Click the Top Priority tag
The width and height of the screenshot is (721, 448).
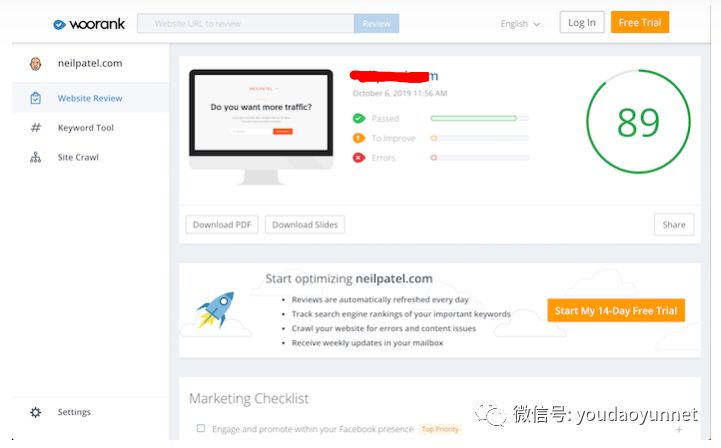tap(440, 429)
